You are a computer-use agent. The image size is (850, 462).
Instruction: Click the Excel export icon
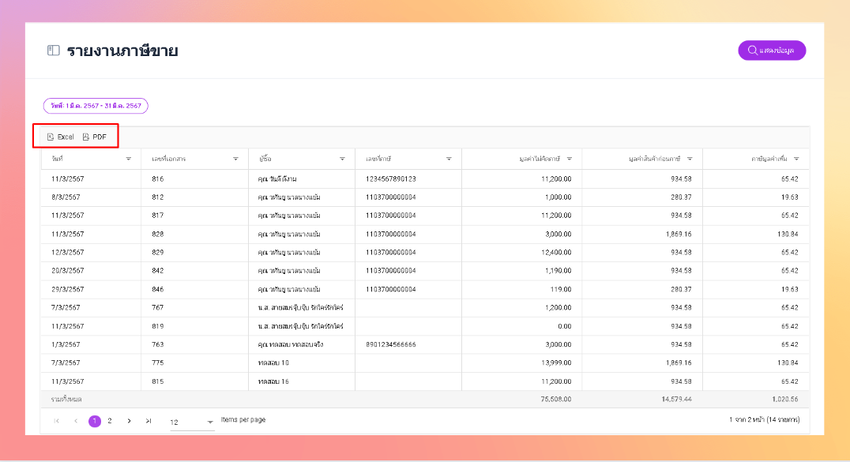coord(50,137)
